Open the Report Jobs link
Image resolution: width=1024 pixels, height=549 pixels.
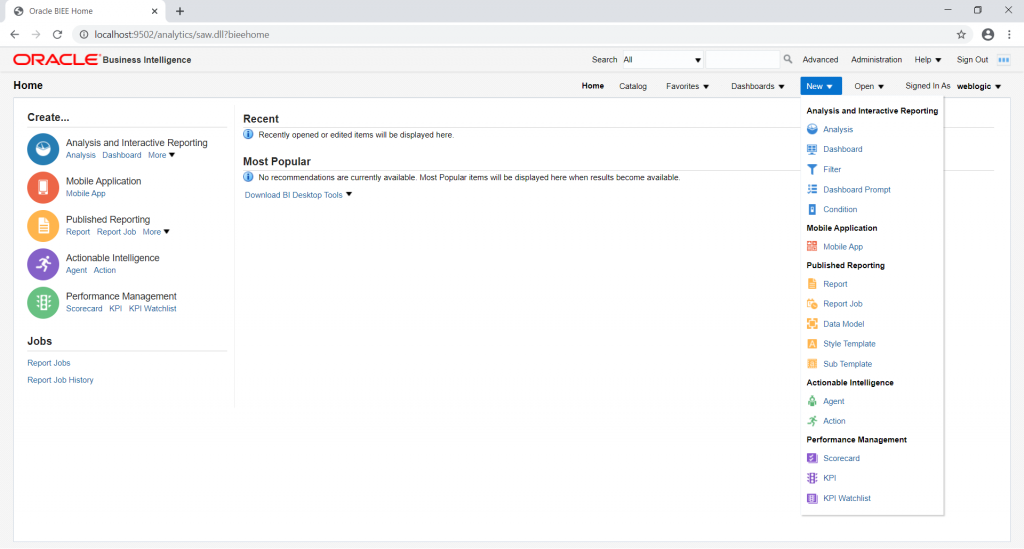[49, 363]
